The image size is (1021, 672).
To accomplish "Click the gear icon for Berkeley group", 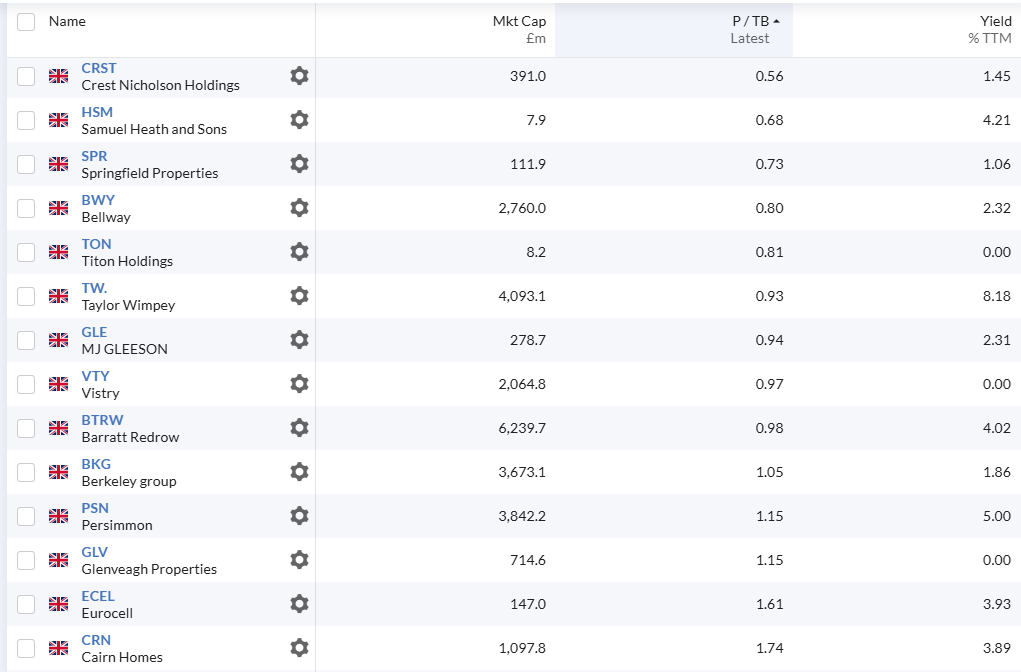I will click(x=299, y=472).
